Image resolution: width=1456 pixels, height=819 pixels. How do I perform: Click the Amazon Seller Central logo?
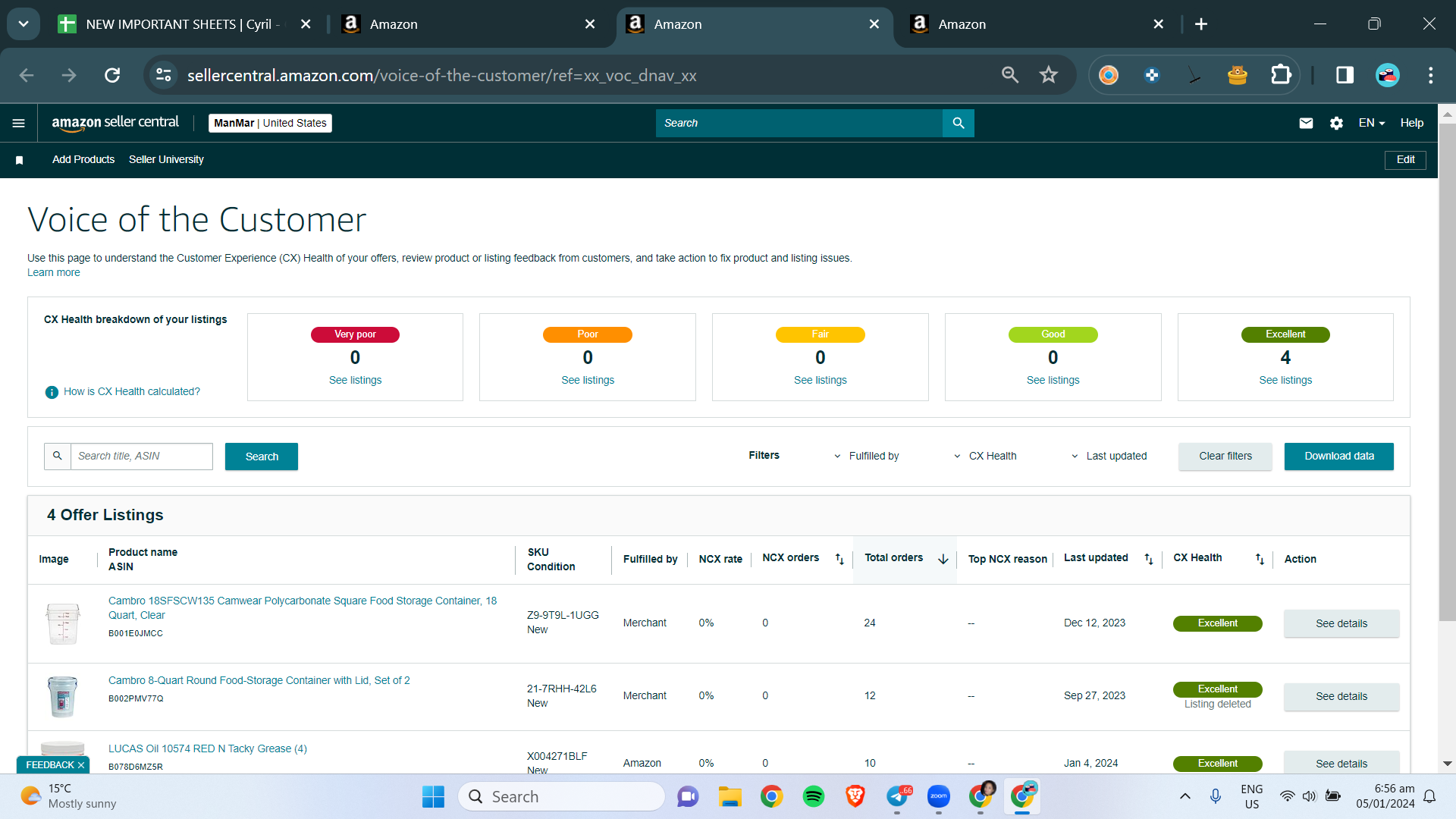(x=115, y=123)
